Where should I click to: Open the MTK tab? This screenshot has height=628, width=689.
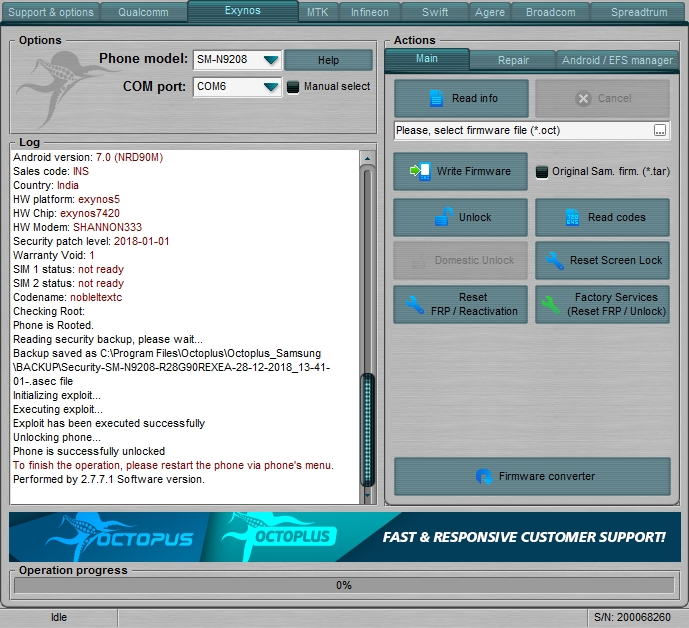tap(317, 12)
